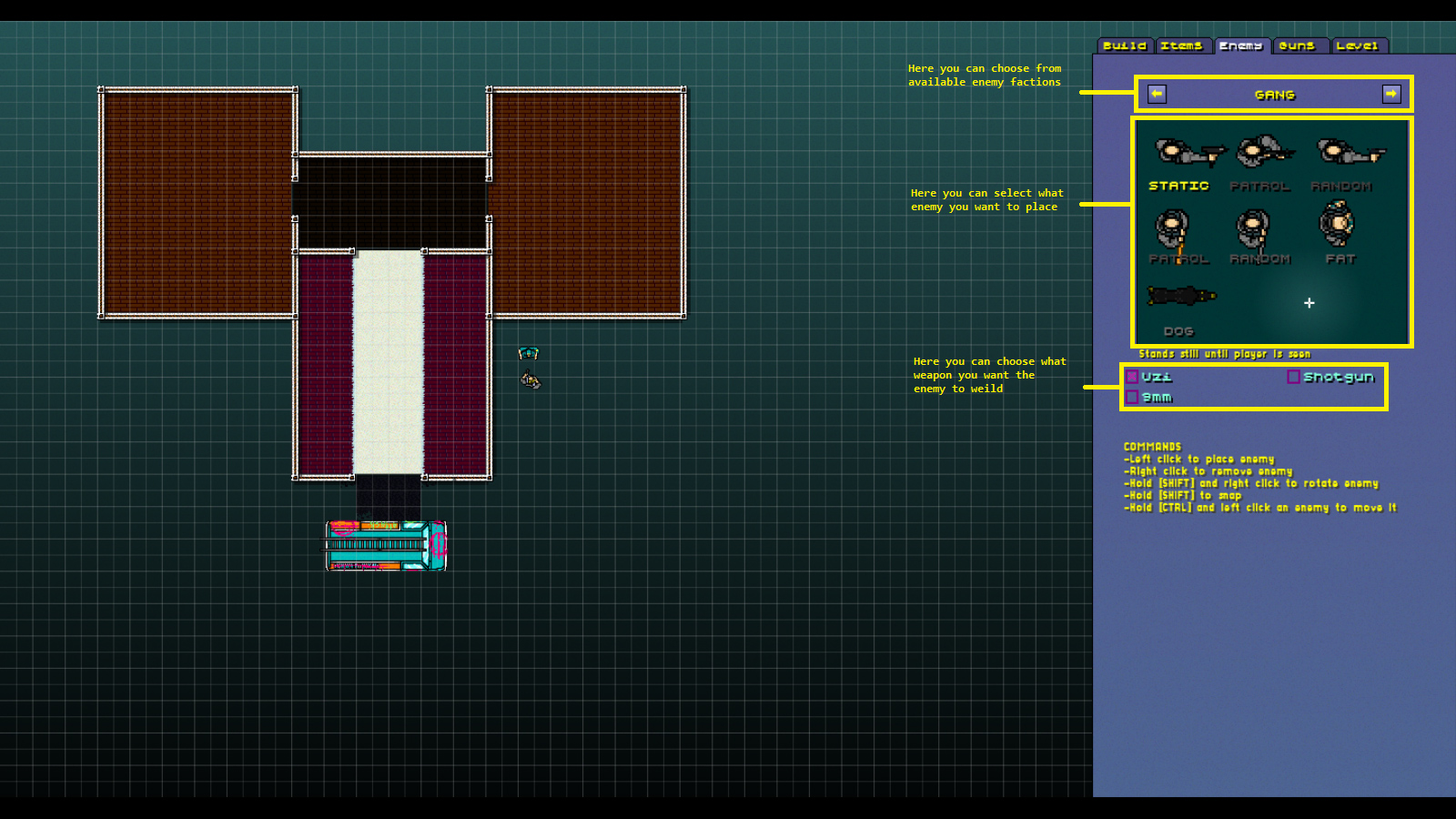This screenshot has height=819, width=1456.
Task: Switch to the Level tab
Action: coord(1357,45)
